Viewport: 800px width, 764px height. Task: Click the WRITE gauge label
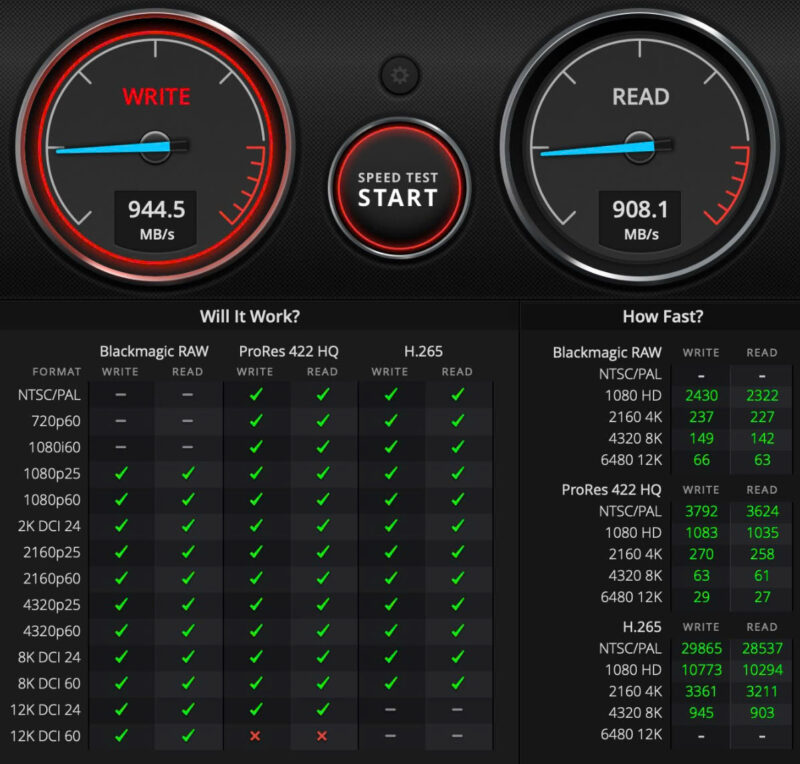coord(157,96)
